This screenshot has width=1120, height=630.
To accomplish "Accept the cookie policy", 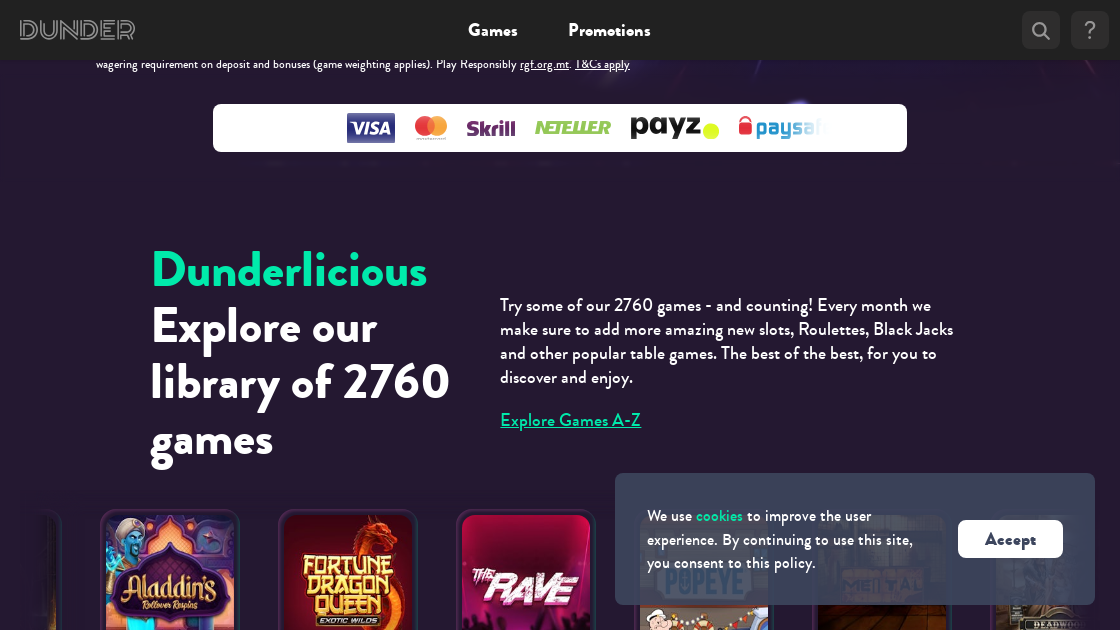I will (x=1010, y=539).
